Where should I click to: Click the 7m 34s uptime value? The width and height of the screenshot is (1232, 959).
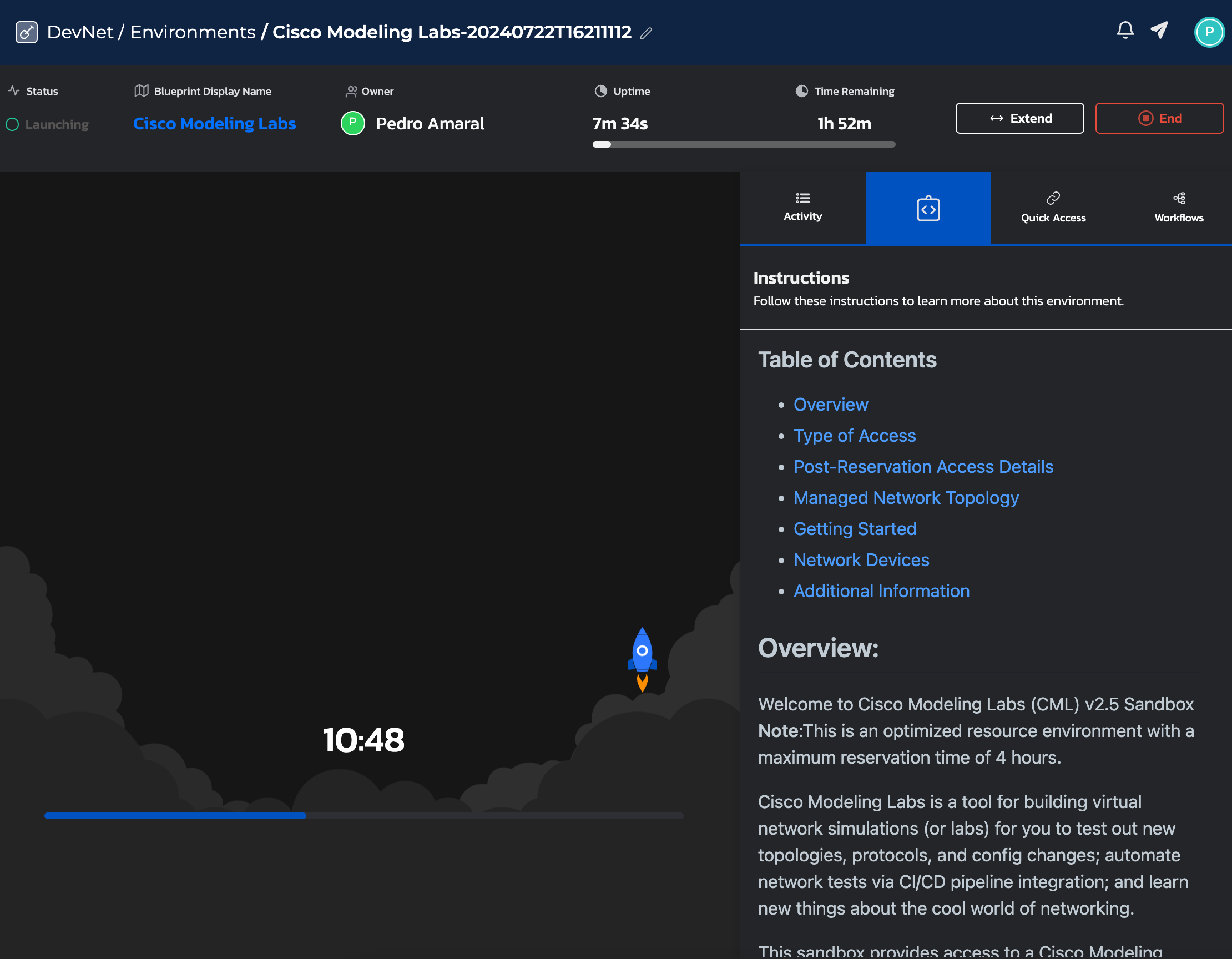coord(620,124)
